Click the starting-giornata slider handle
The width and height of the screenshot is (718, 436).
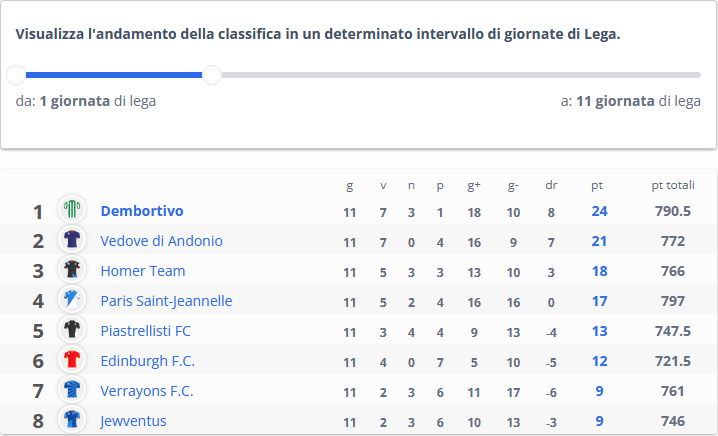click(x=16, y=75)
